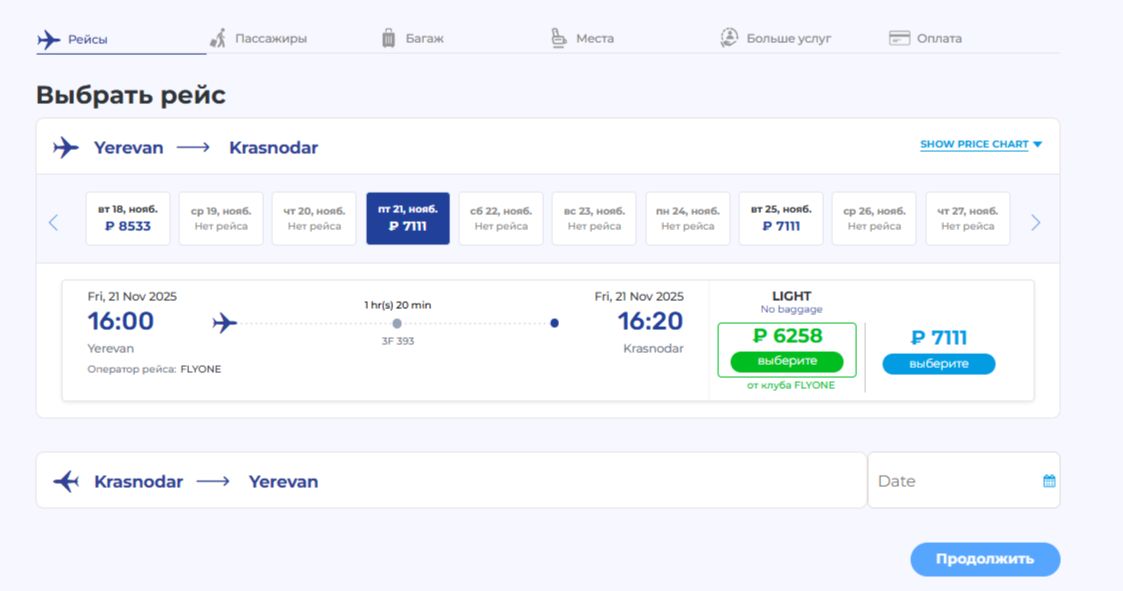This screenshot has width=1123, height=591.
Task: Click the passenger icon beside Пассажиры
Action: tap(218, 36)
